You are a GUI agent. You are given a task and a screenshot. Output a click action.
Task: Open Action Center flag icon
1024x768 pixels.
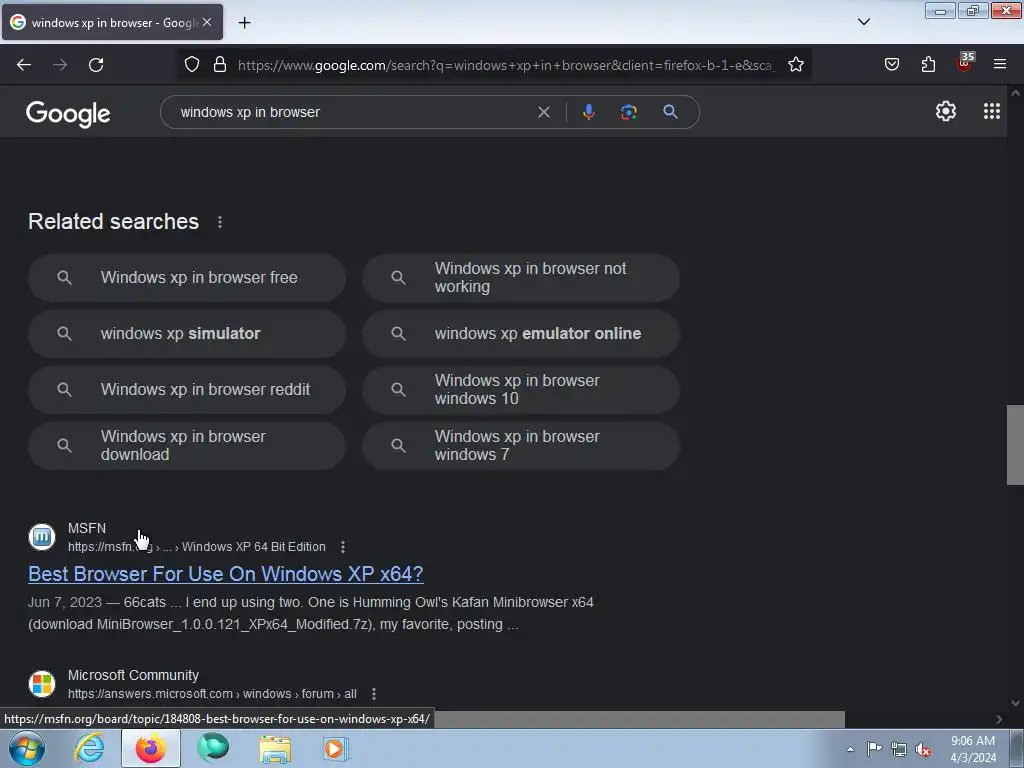point(874,749)
